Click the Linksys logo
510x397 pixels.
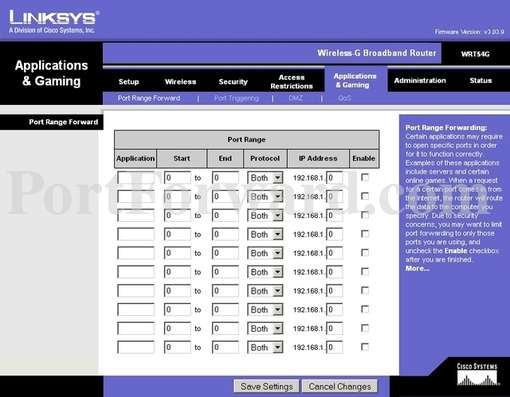pos(53,22)
